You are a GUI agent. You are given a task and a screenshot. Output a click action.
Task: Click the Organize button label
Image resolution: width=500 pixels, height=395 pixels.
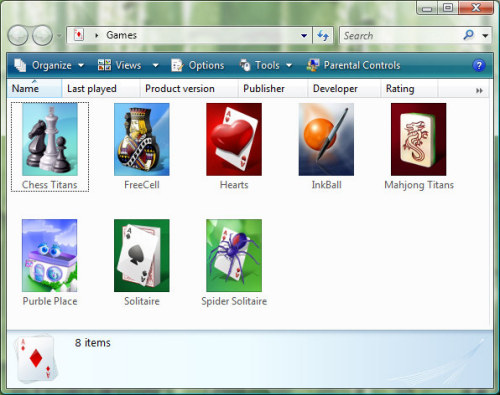(x=52, y=65)
